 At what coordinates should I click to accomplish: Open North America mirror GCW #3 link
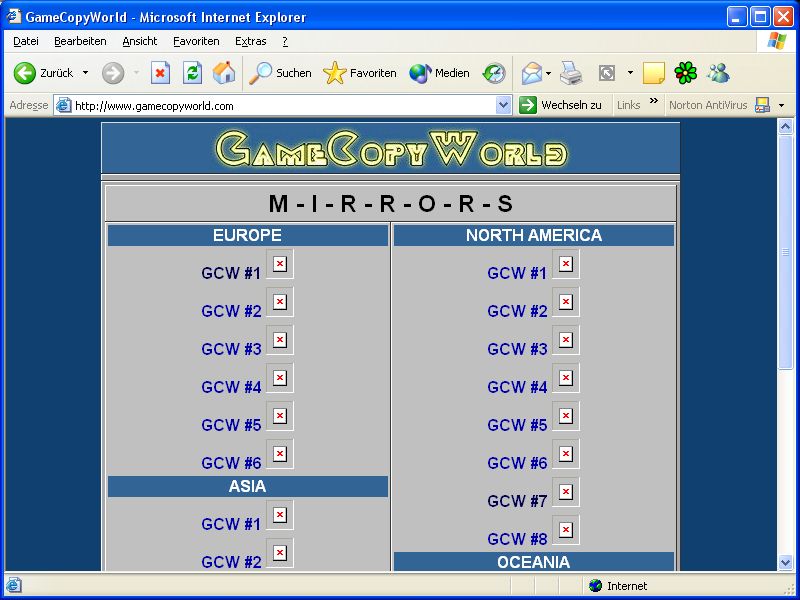tap(517, 349)
